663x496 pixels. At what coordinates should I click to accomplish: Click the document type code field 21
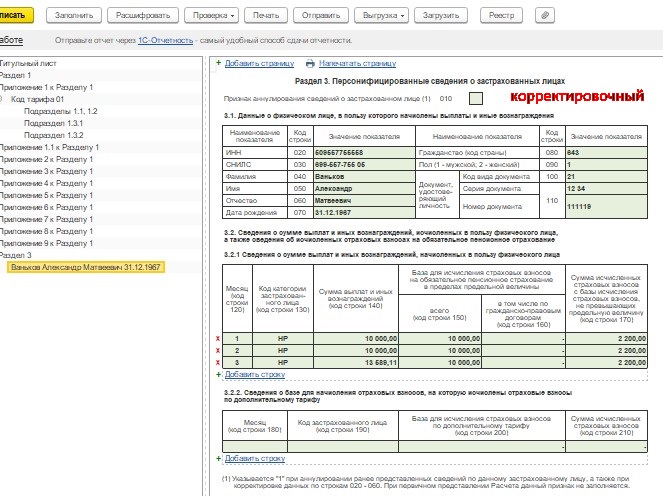tap(606, 177)
